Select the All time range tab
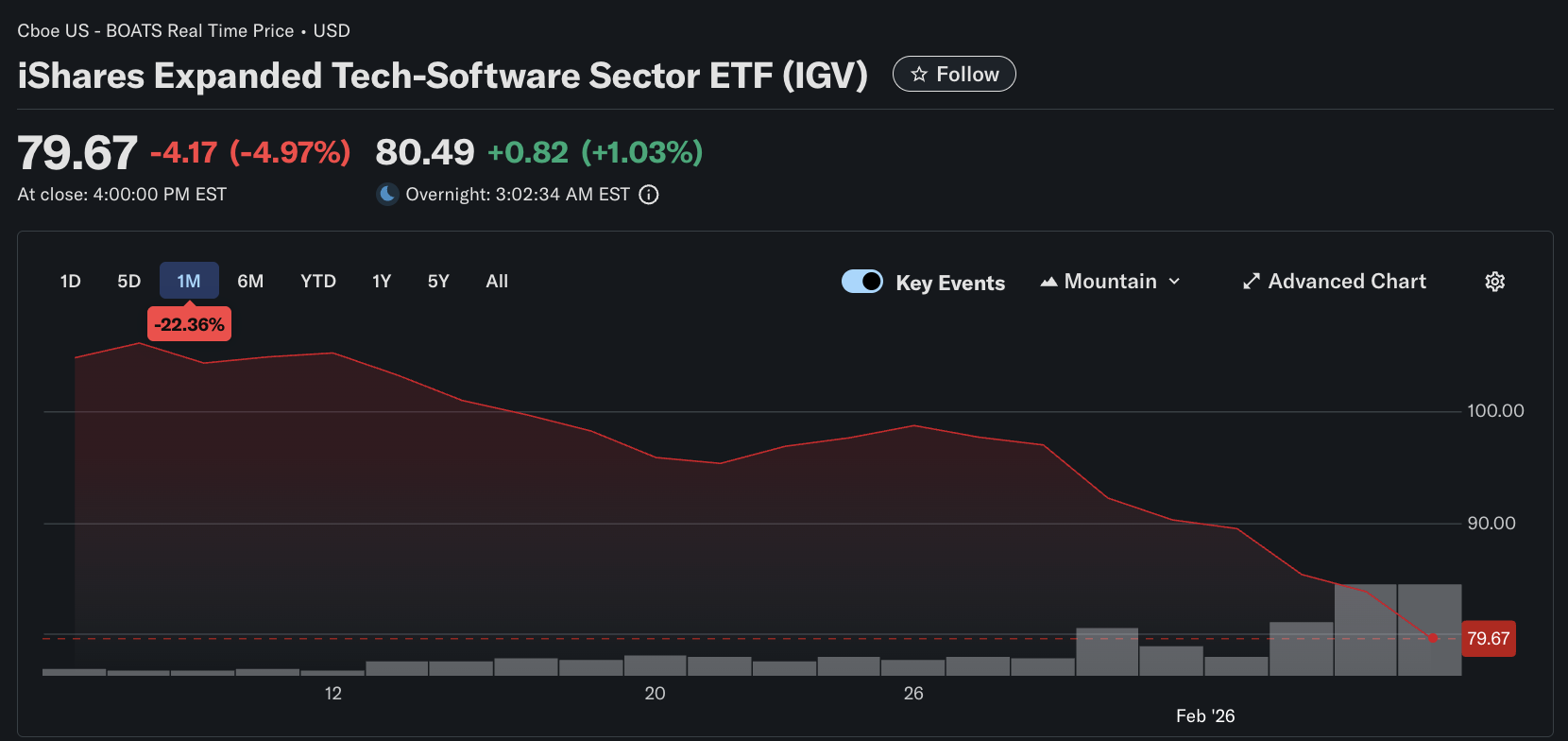 [x=497, y=282]
